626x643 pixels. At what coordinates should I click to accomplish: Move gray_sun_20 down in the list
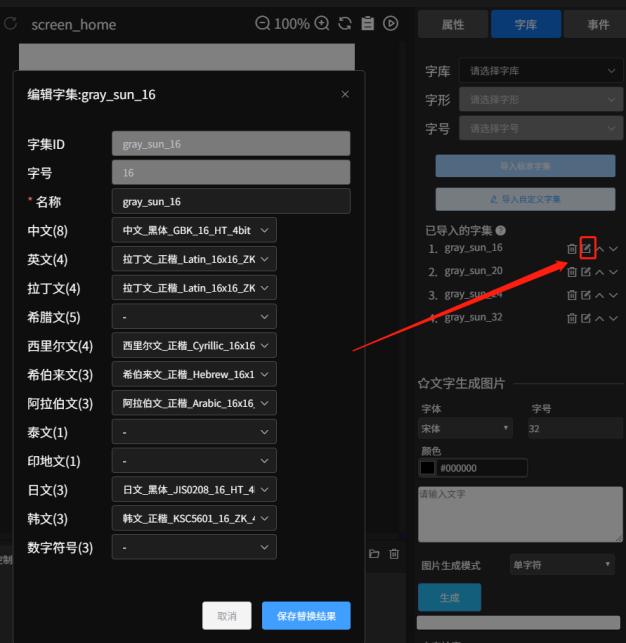pyautogui.click(x=613, y=271)
